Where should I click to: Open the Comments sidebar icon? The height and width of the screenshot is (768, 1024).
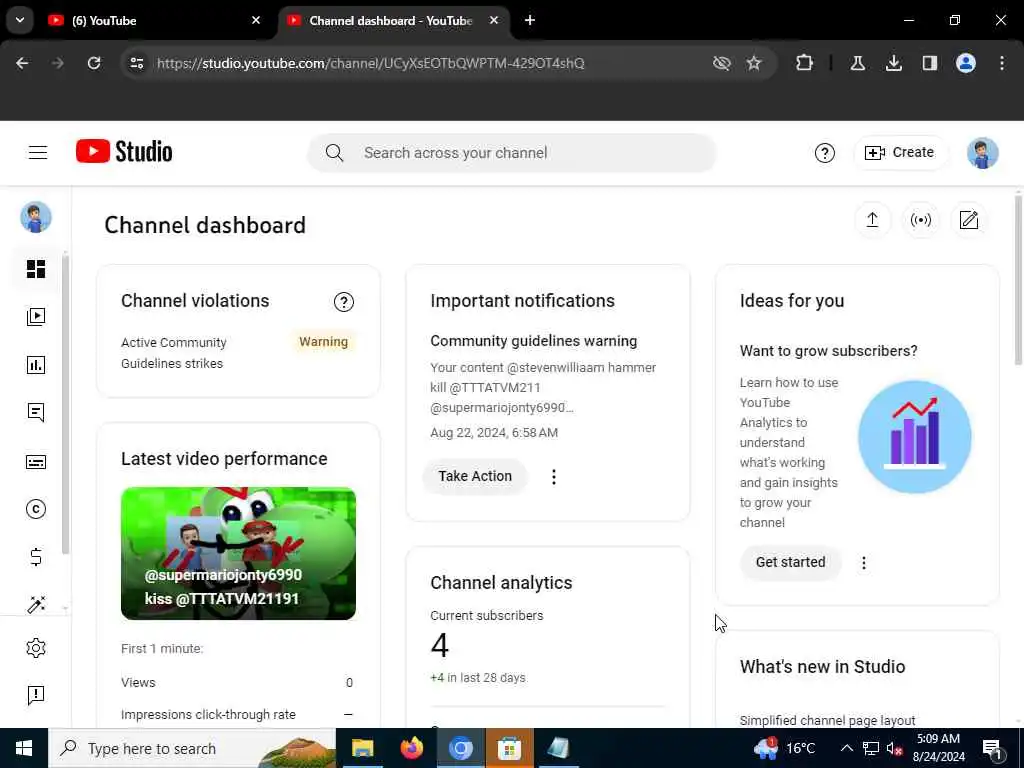click(x=36, y=413)
